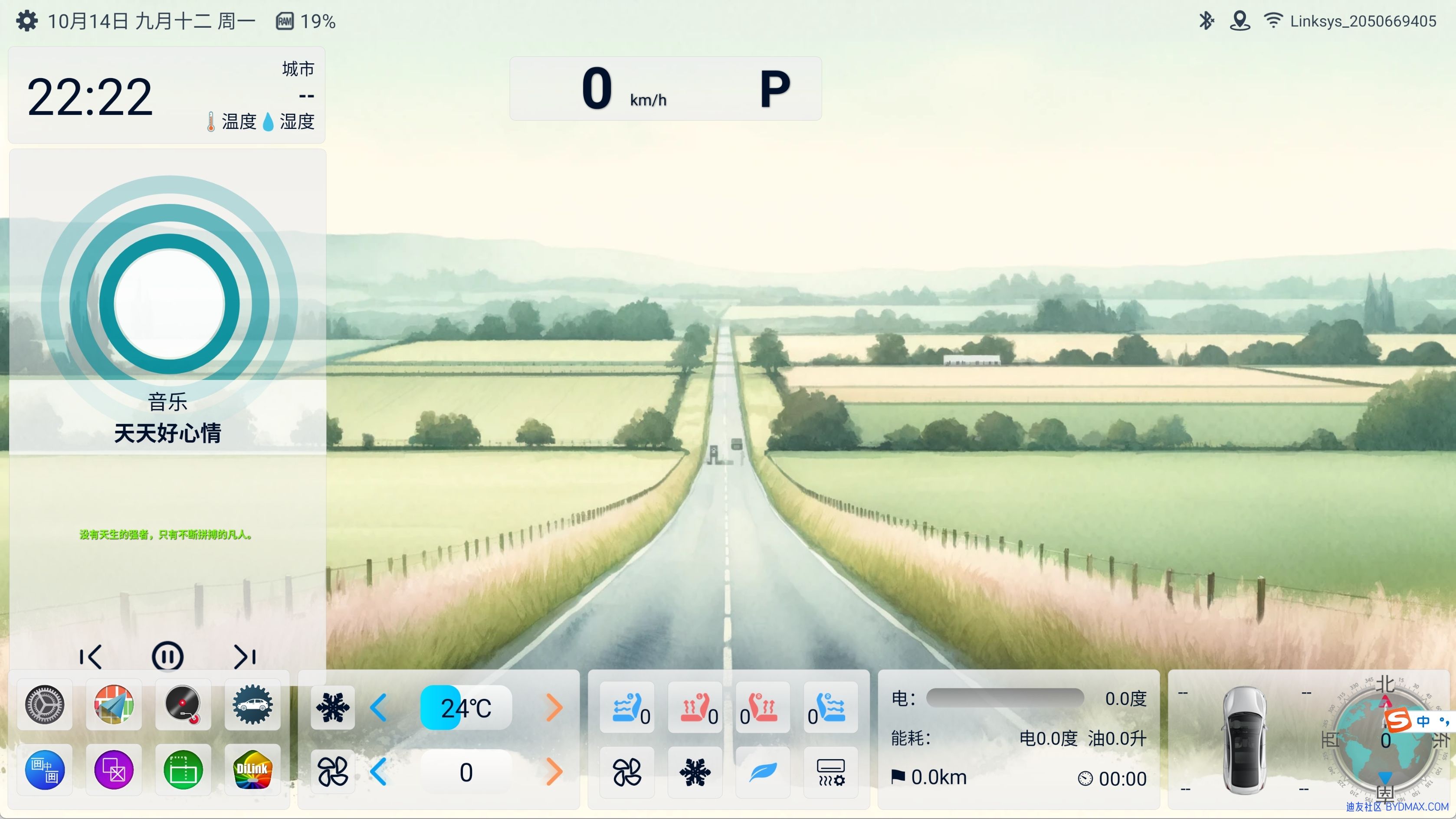
Task: Open the purple overlapping windows app icon
Action: coord(114,769)
